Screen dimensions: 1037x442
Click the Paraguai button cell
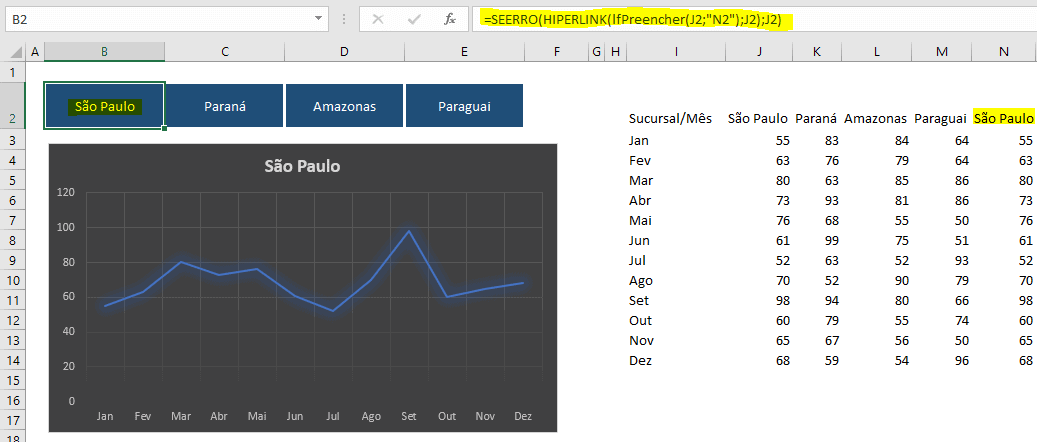(464, 105)
